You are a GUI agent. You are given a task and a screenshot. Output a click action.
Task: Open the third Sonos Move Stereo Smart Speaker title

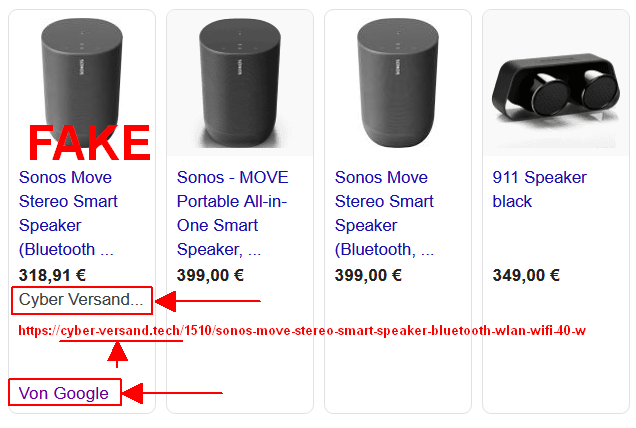pos(385,213)
